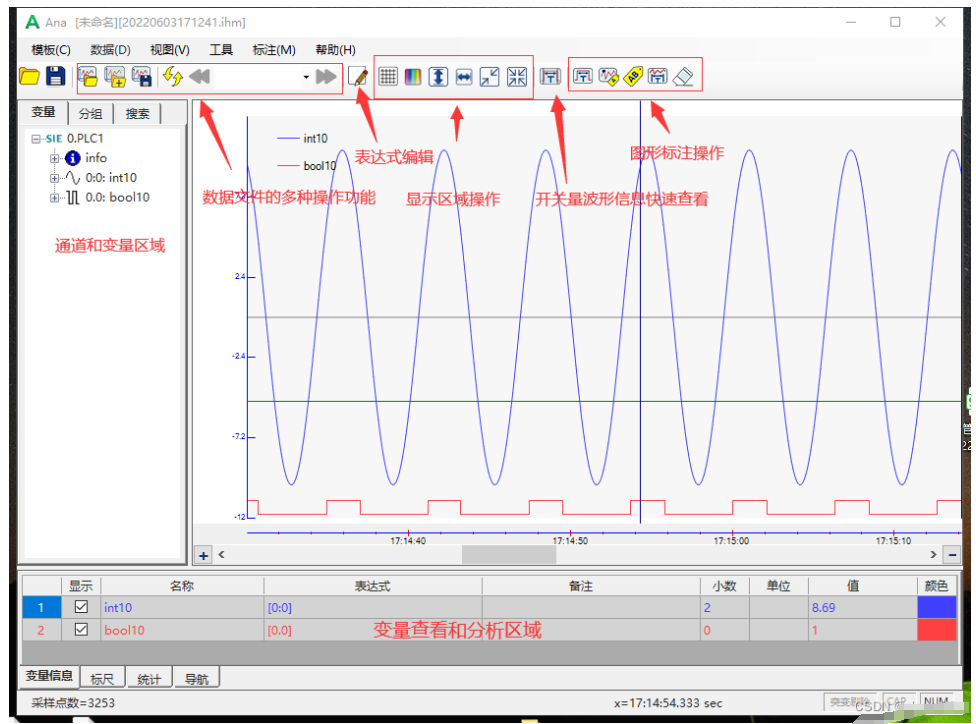The height and width of the screenshot is (724, 976).
Task: Toggle the grid display icon
Action: (x=388, y=77)
